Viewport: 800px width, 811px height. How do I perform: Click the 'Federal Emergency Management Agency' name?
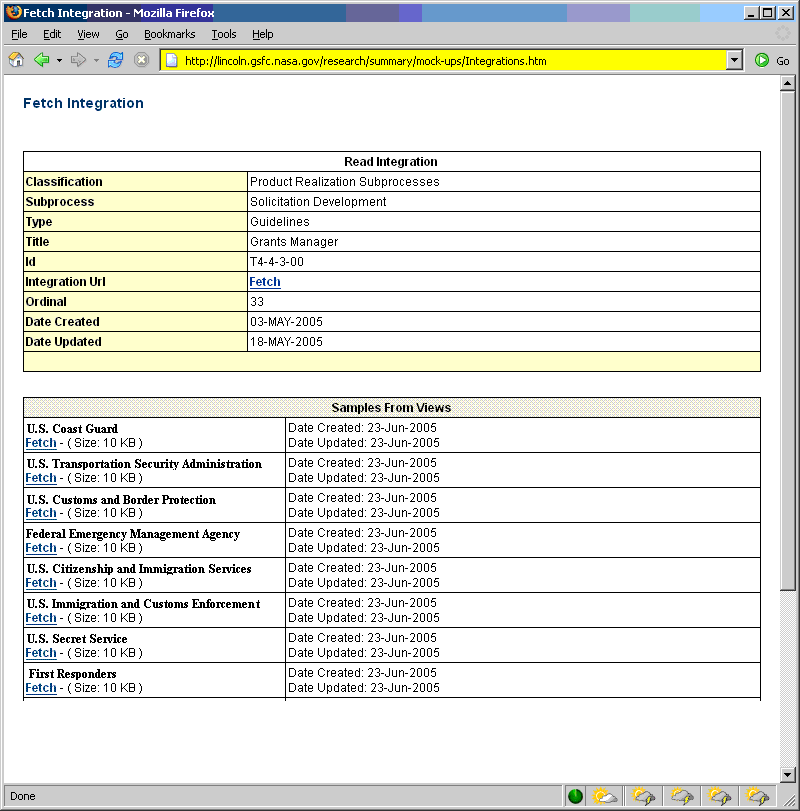click(x=133, y=534)
